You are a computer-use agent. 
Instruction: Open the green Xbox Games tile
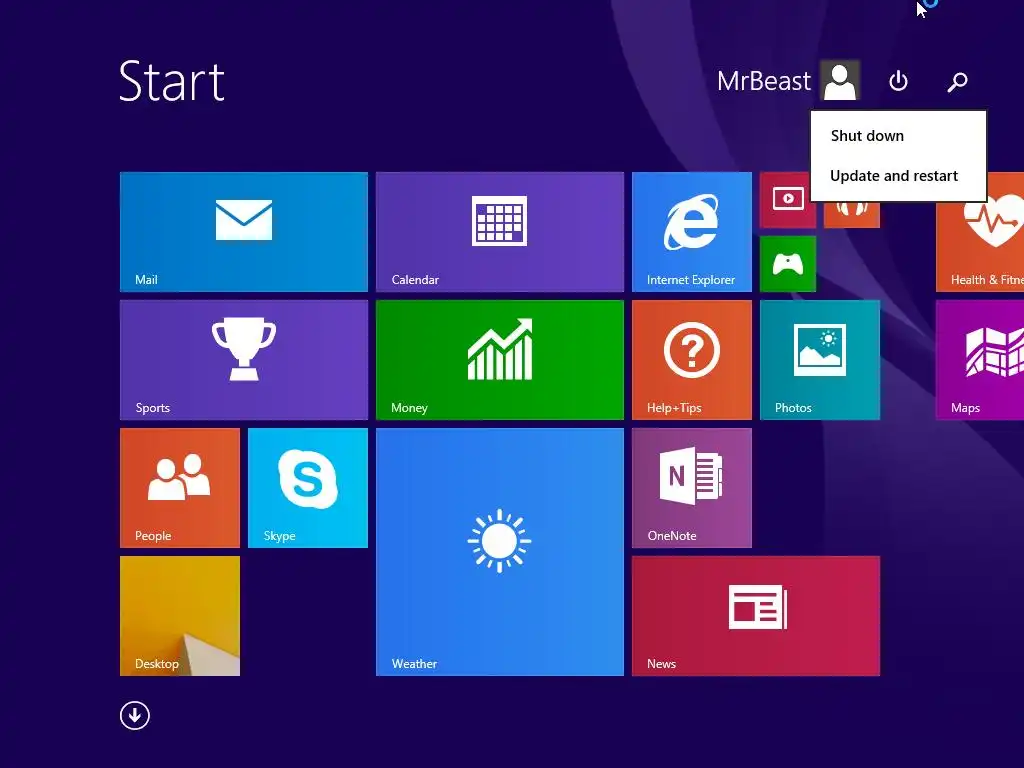(788, 264)
